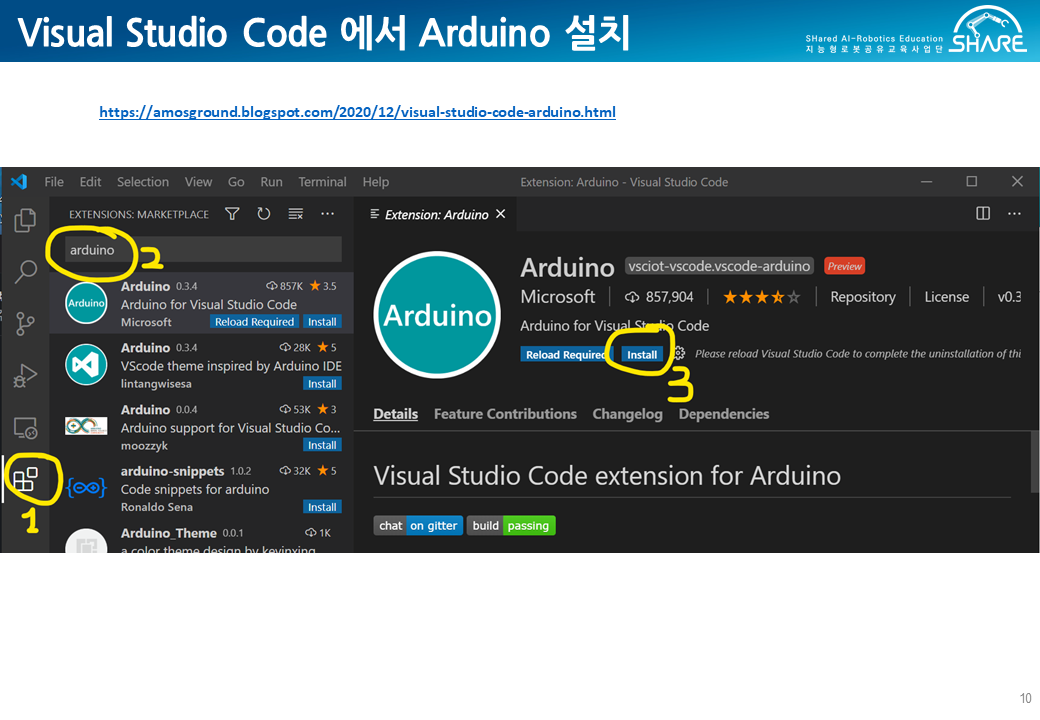This screenshot has width=1040, height=720.
Task: Switch to the Dependencies tab
Action: pyautogui.click(x=724, y=414)
